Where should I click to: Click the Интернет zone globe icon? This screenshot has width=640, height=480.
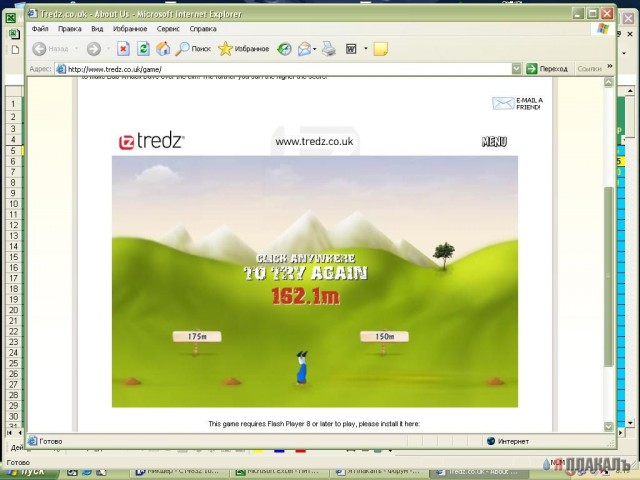pos(491,441)
